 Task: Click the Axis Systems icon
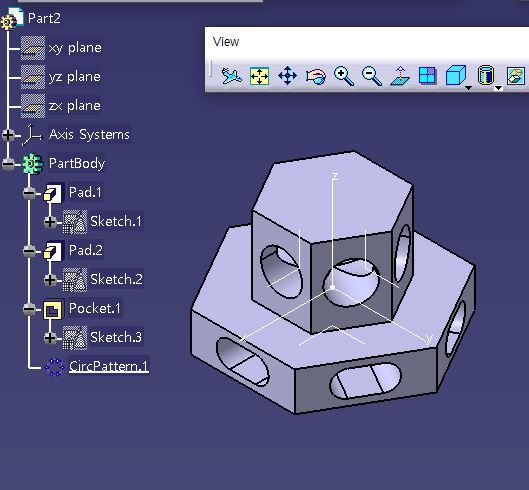point(32,135)
